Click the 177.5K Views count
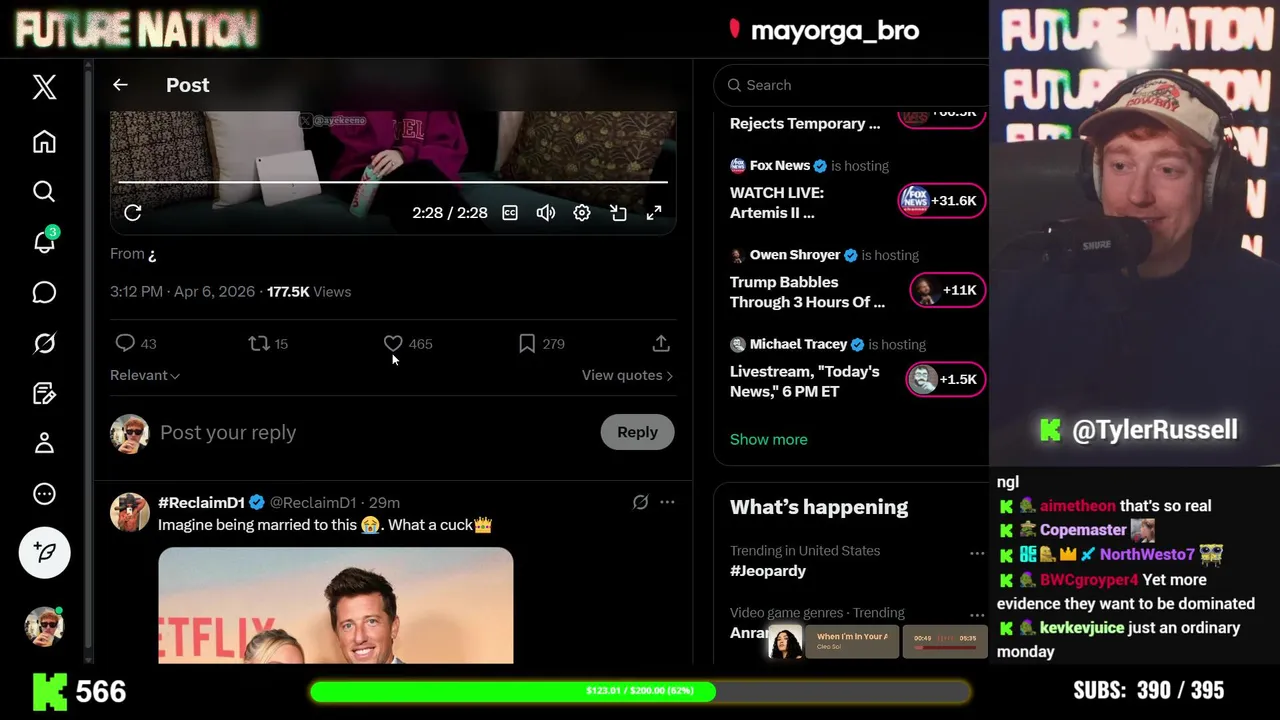This screenshot has height=720, width=1280. point(309,291)
